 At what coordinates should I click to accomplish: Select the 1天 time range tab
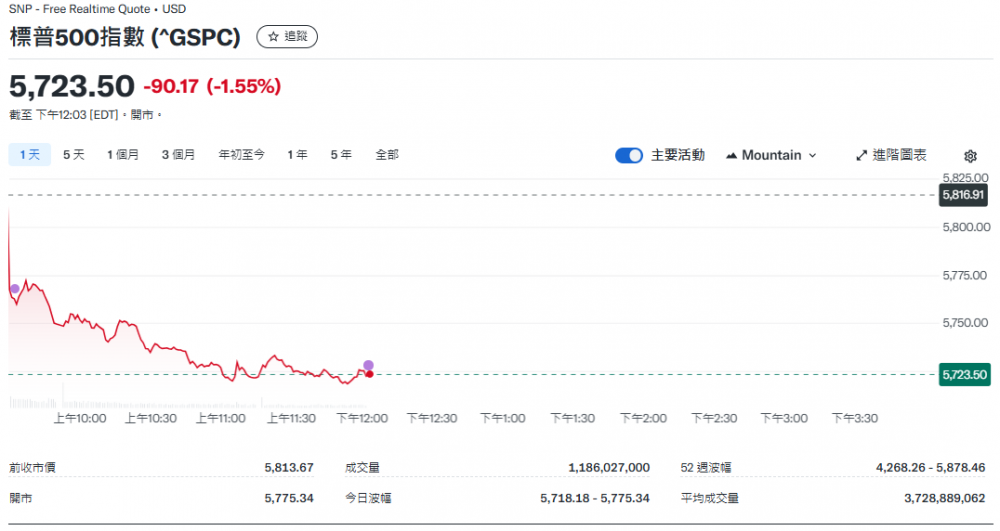click(x=29, y=155)
